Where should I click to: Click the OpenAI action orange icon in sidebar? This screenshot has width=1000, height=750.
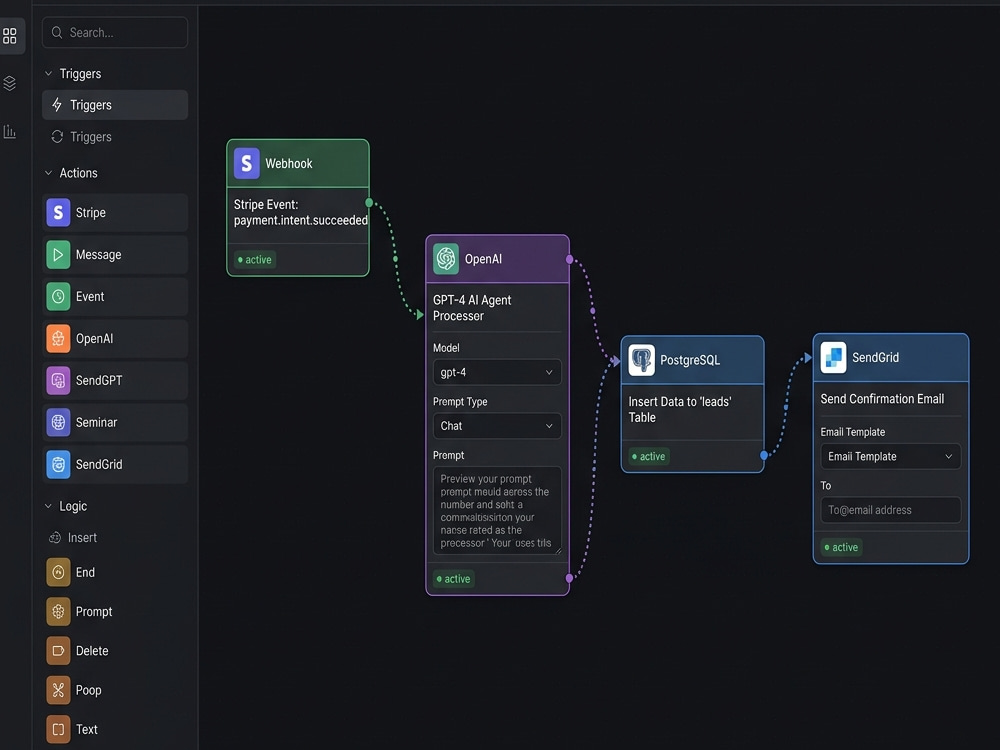(x=58, y=339)
